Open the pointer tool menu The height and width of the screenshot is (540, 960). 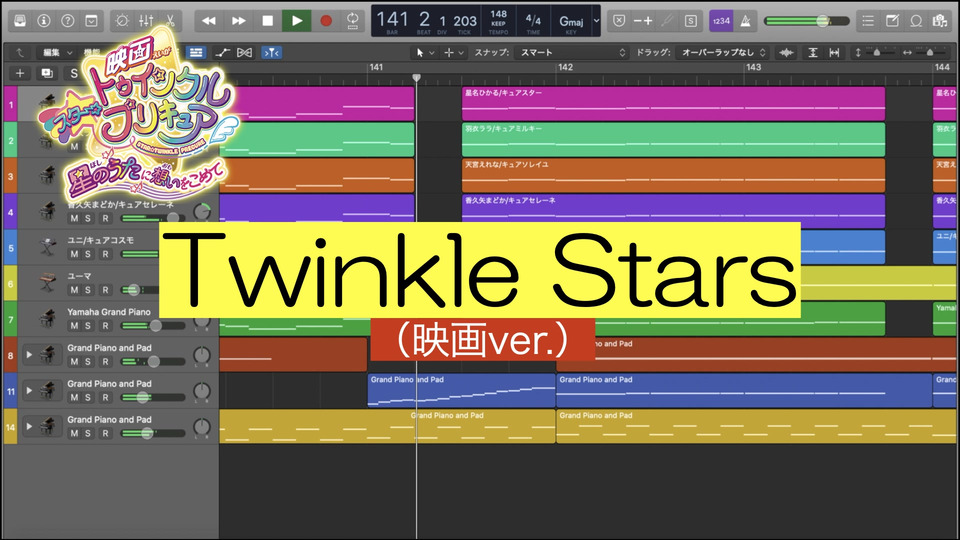pos(424,53)
